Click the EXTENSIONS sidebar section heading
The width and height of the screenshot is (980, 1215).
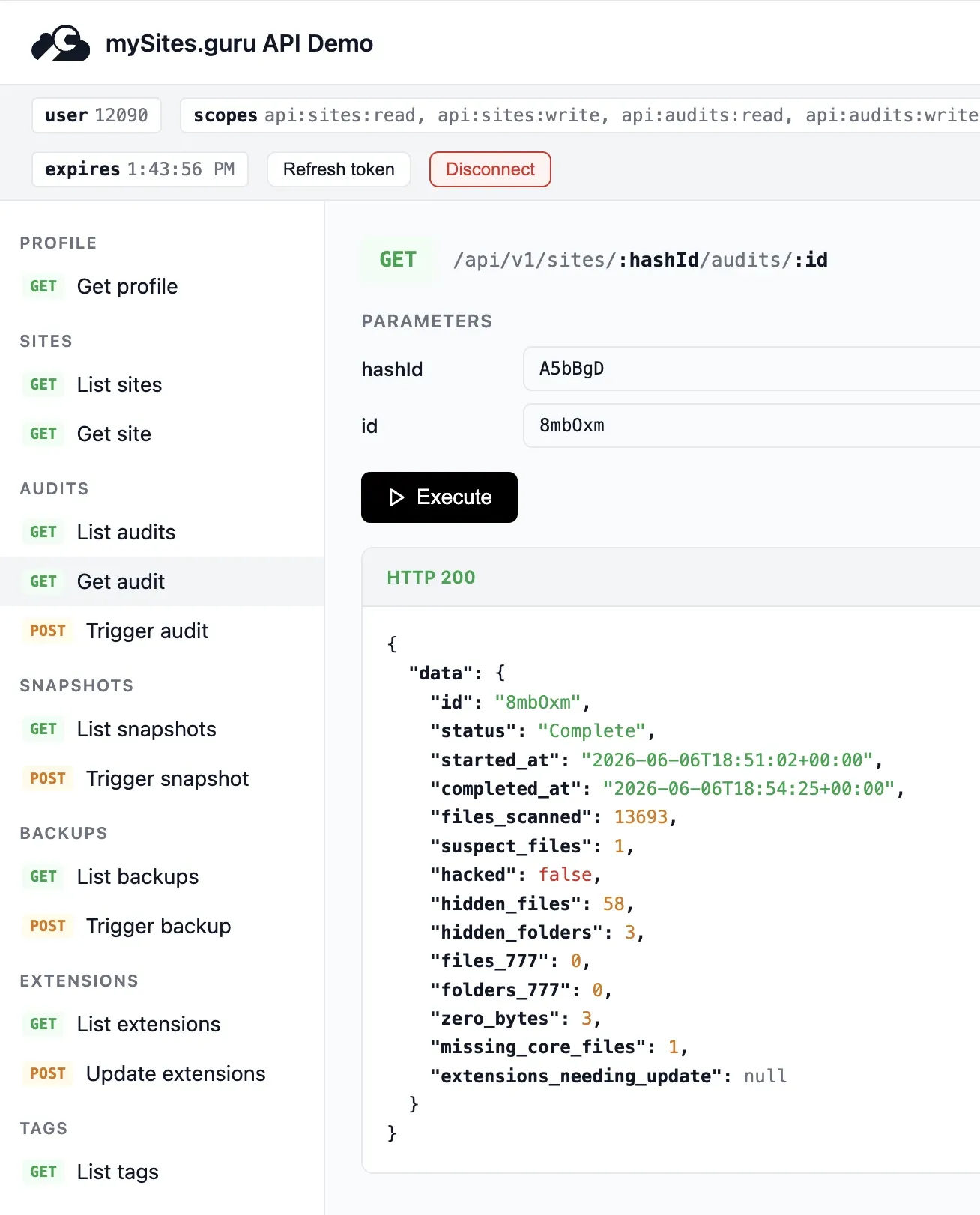[79, 981]
